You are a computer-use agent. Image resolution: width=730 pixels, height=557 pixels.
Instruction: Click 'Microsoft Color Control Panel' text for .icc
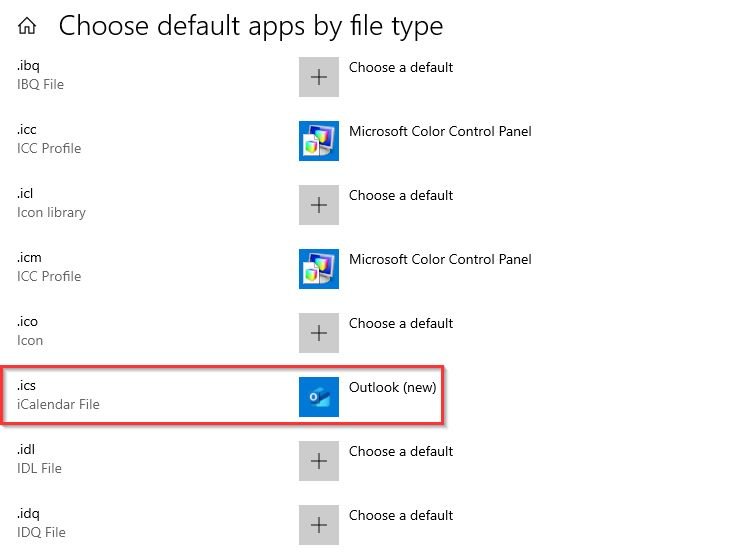[440, 132]
